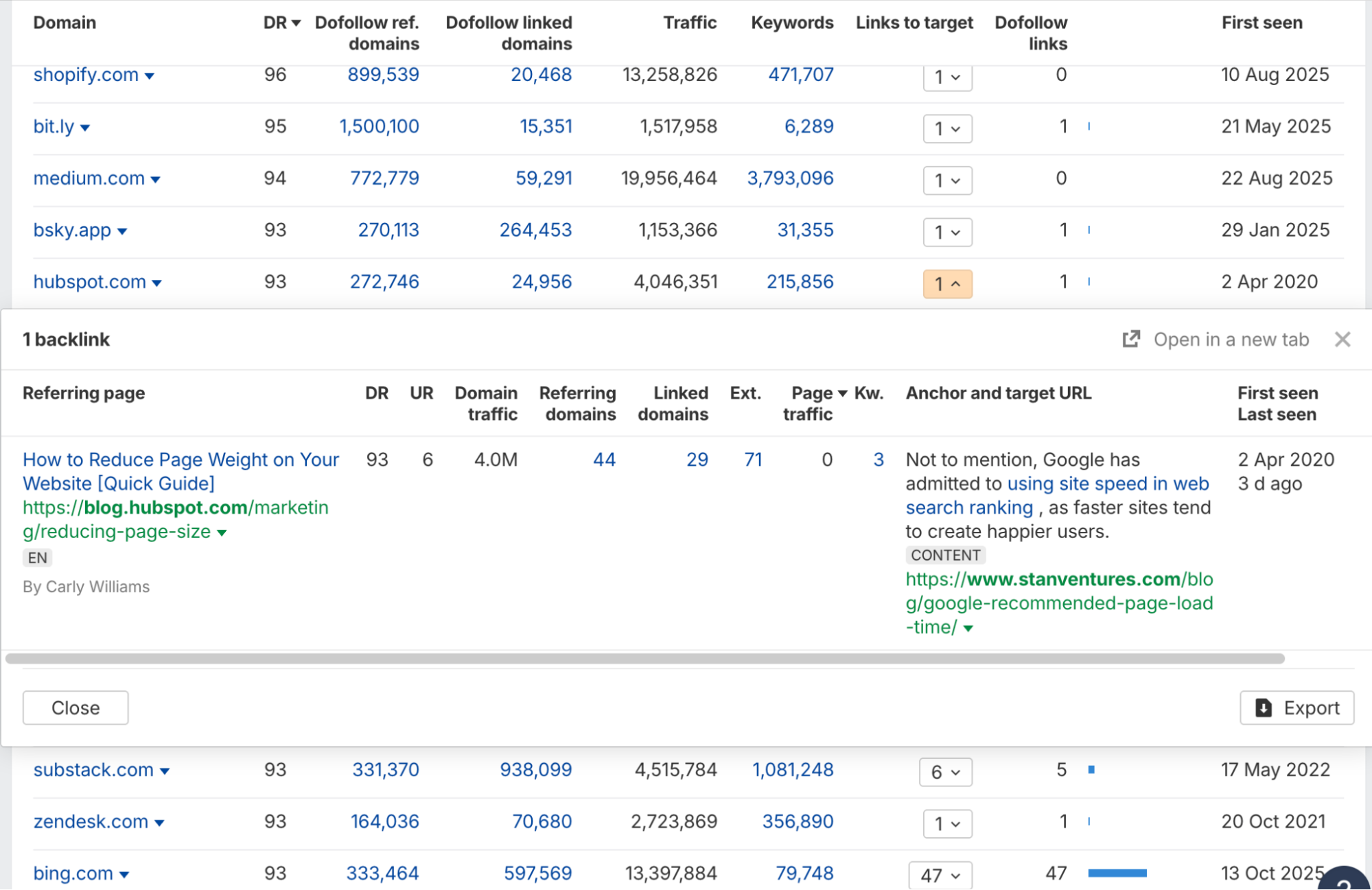Expand the blog.hubspot.com referring URL caret
Viewport: 1372px width, 890px height.
222,532
